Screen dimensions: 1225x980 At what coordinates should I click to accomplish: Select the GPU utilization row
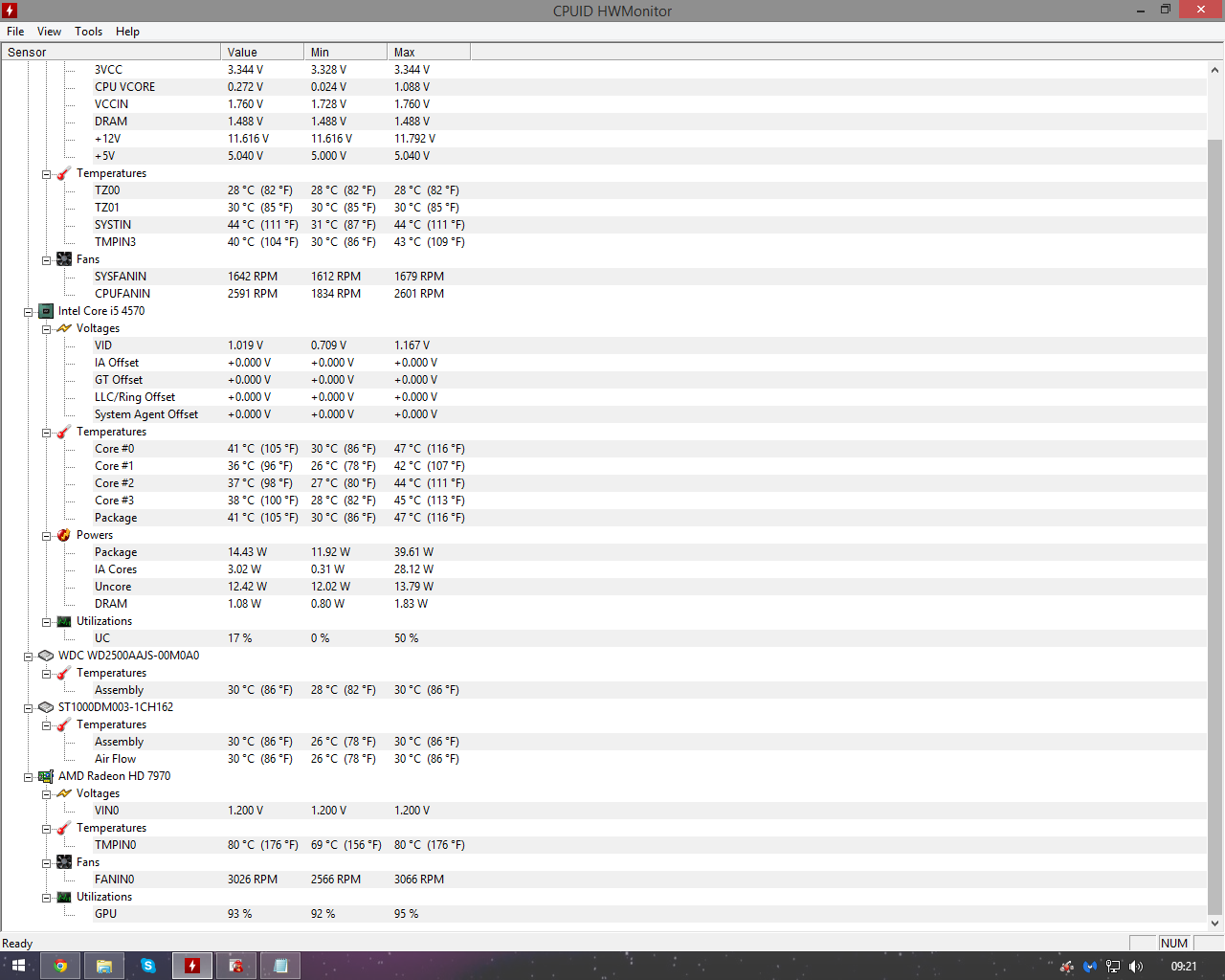coord(604,914)
